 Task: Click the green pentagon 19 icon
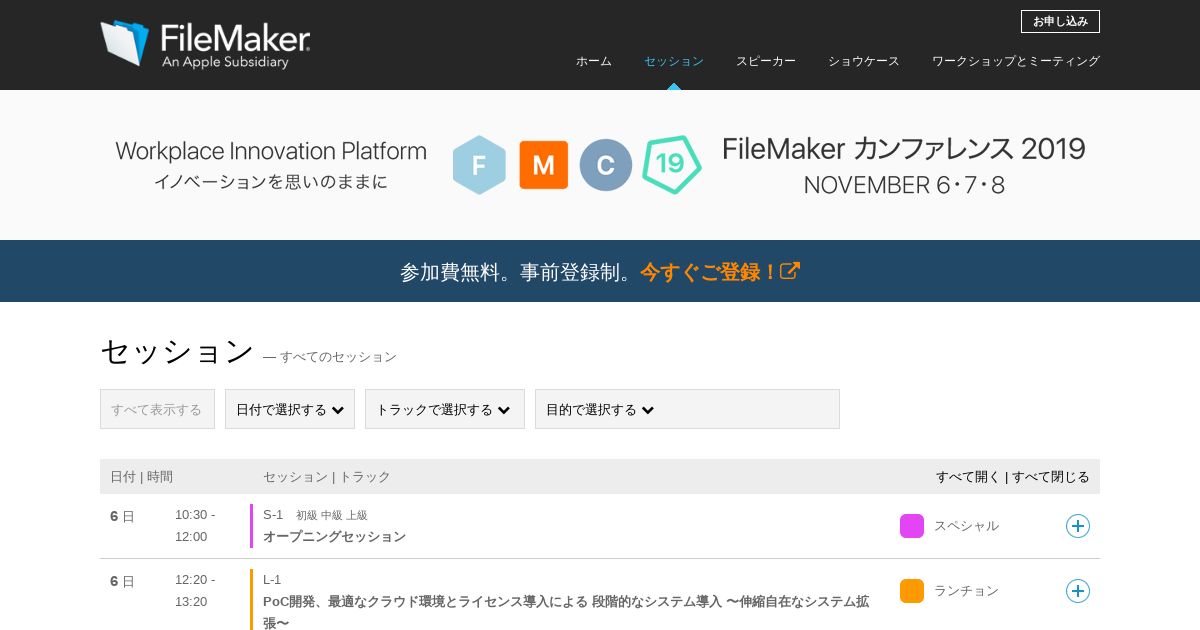(671, 164)
